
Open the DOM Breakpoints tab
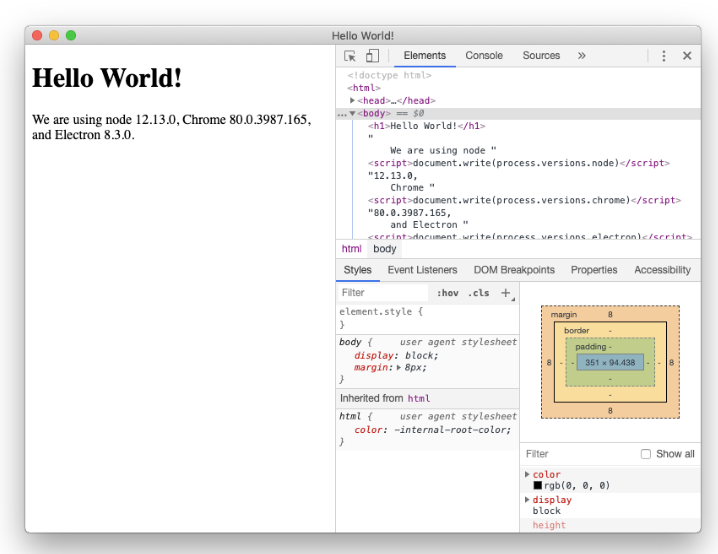514,270
